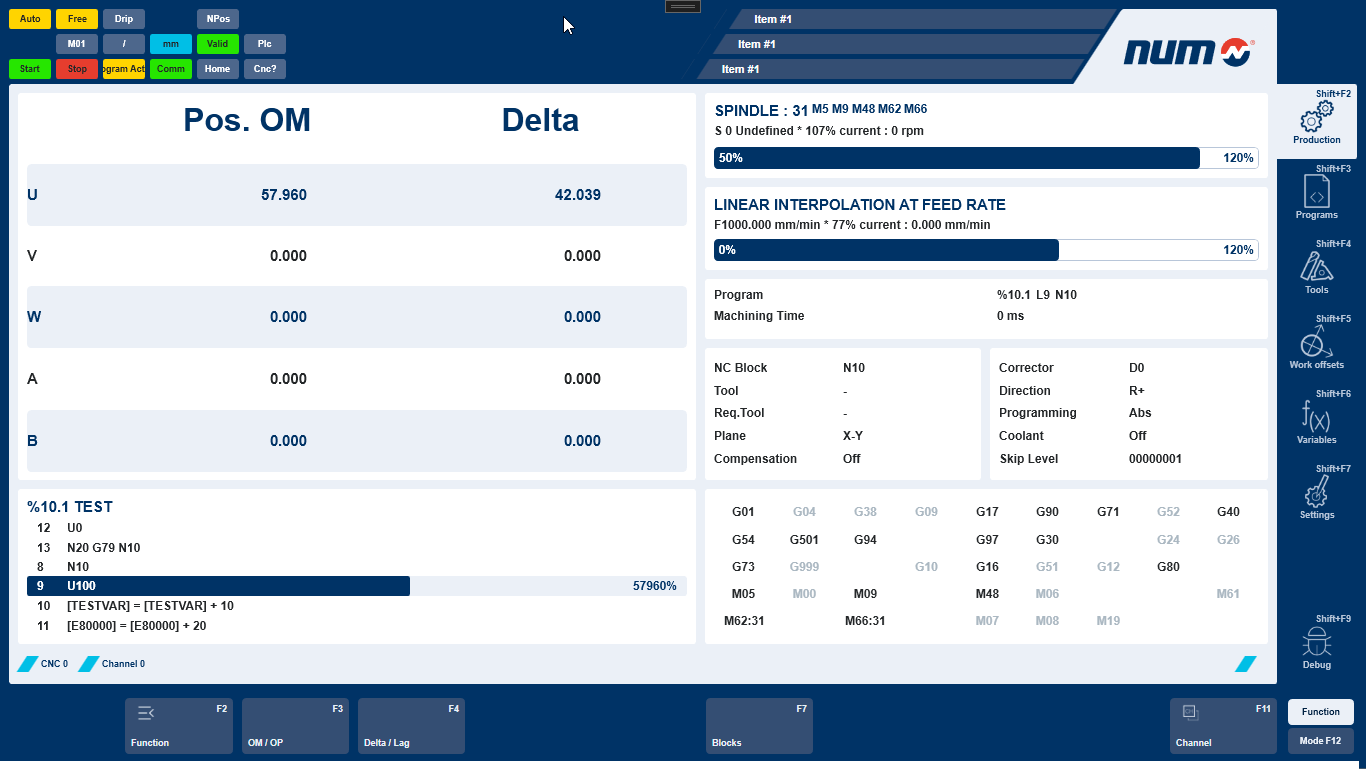
Task: Open the Tools sidebar icon
Action: [1316, 266]
